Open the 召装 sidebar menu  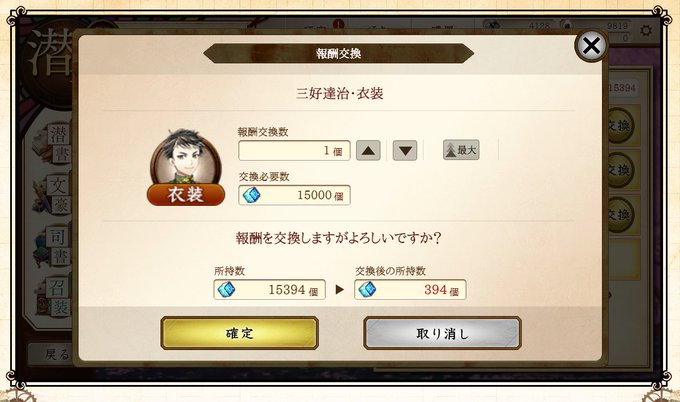[52, 296]
